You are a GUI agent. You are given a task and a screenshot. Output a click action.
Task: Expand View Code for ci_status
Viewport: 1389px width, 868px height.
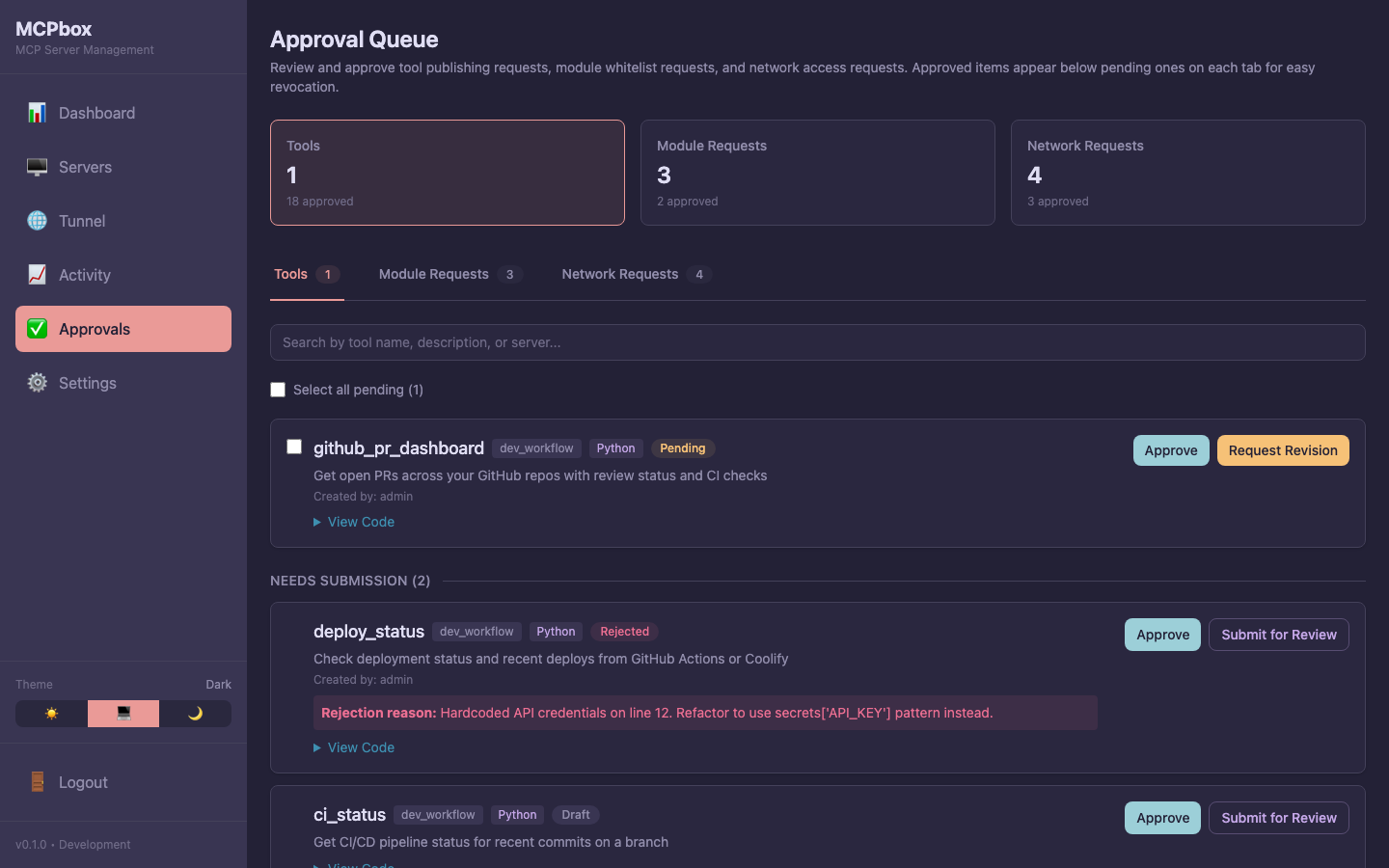click(354, 864)
